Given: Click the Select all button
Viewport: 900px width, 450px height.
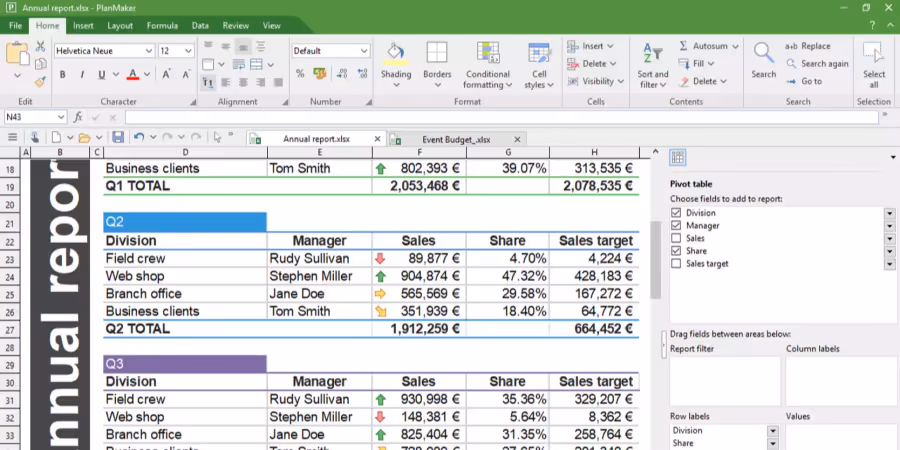Looking at the screenshot, I should tap(874, 65).
